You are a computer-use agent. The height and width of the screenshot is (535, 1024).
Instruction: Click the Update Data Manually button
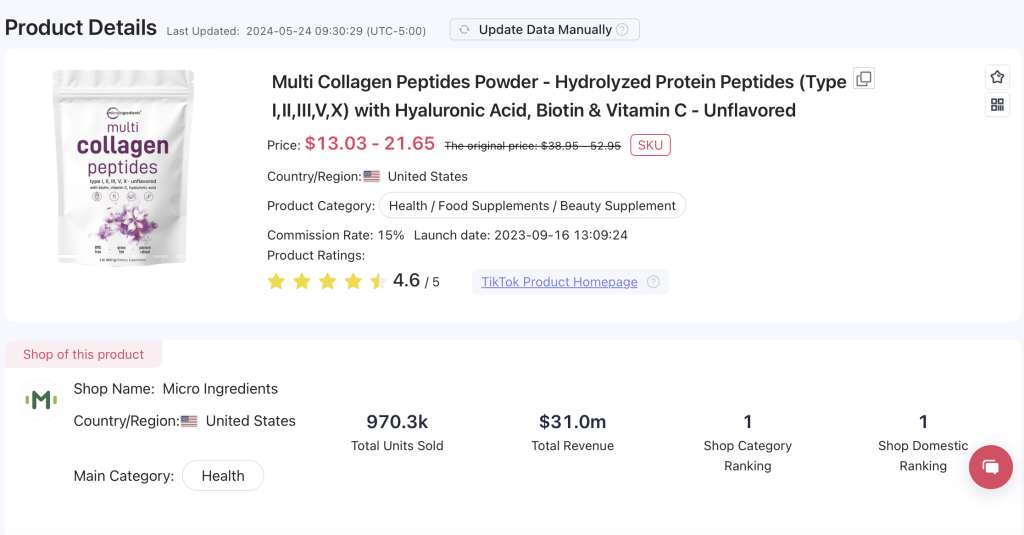(x=544, y=30)
